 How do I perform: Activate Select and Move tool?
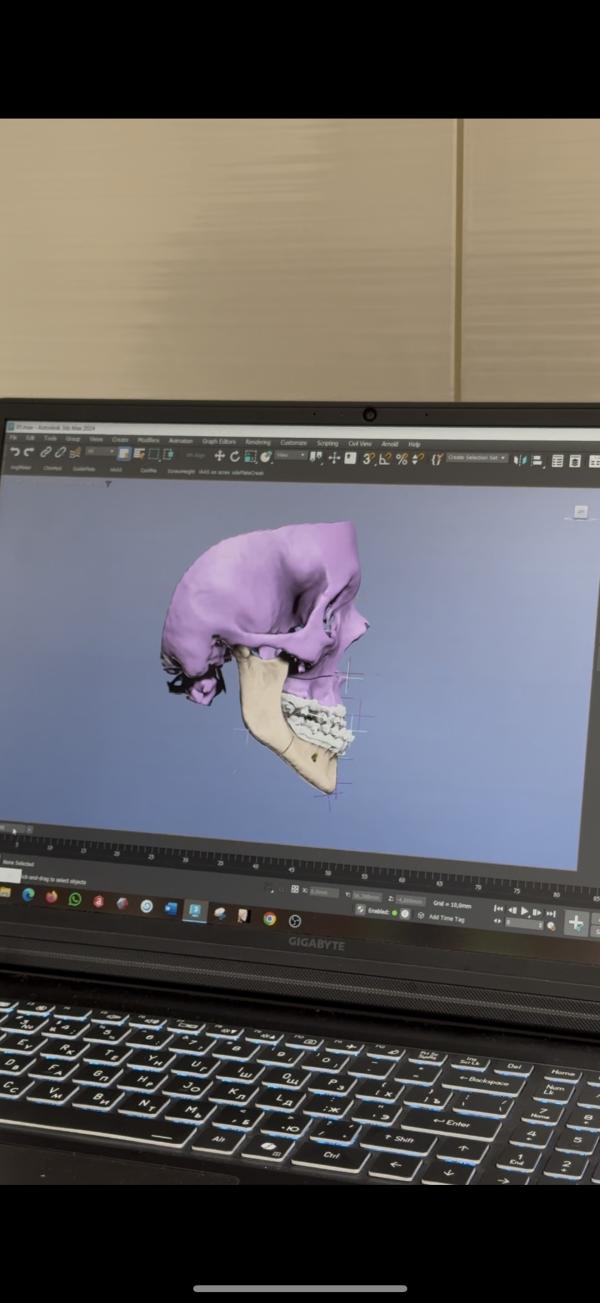[x=219, y=456]
